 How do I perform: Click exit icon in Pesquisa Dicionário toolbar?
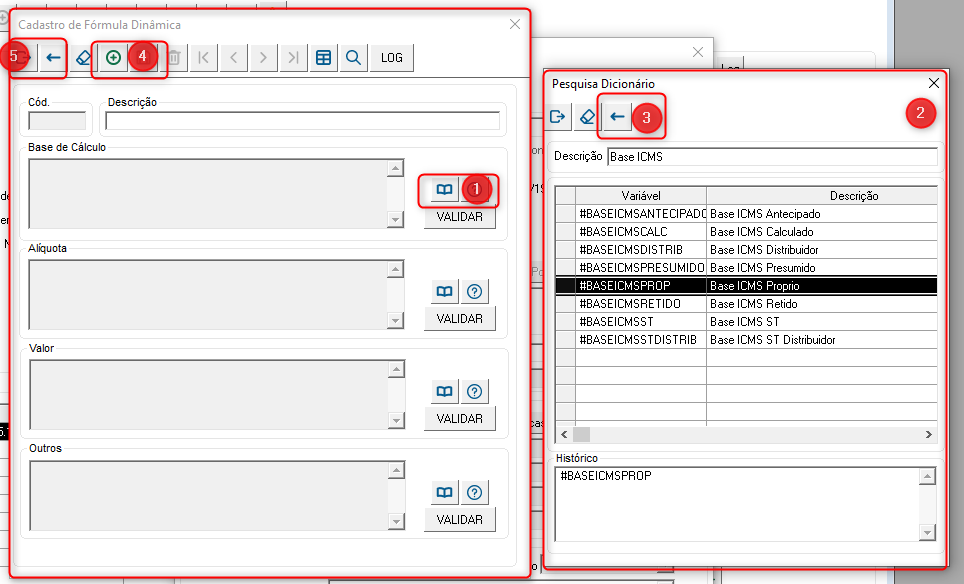click(558, 117)
